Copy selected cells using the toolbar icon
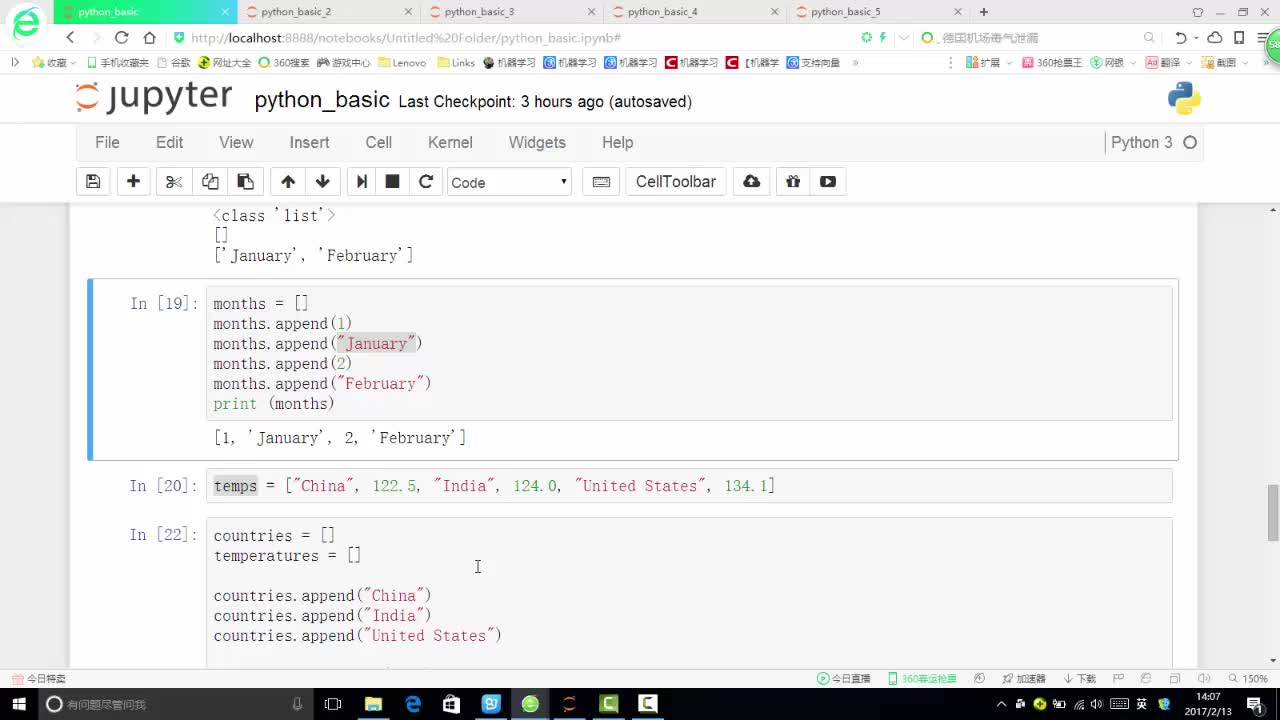The image size is (1280, 720). click(x=210, y=182)
